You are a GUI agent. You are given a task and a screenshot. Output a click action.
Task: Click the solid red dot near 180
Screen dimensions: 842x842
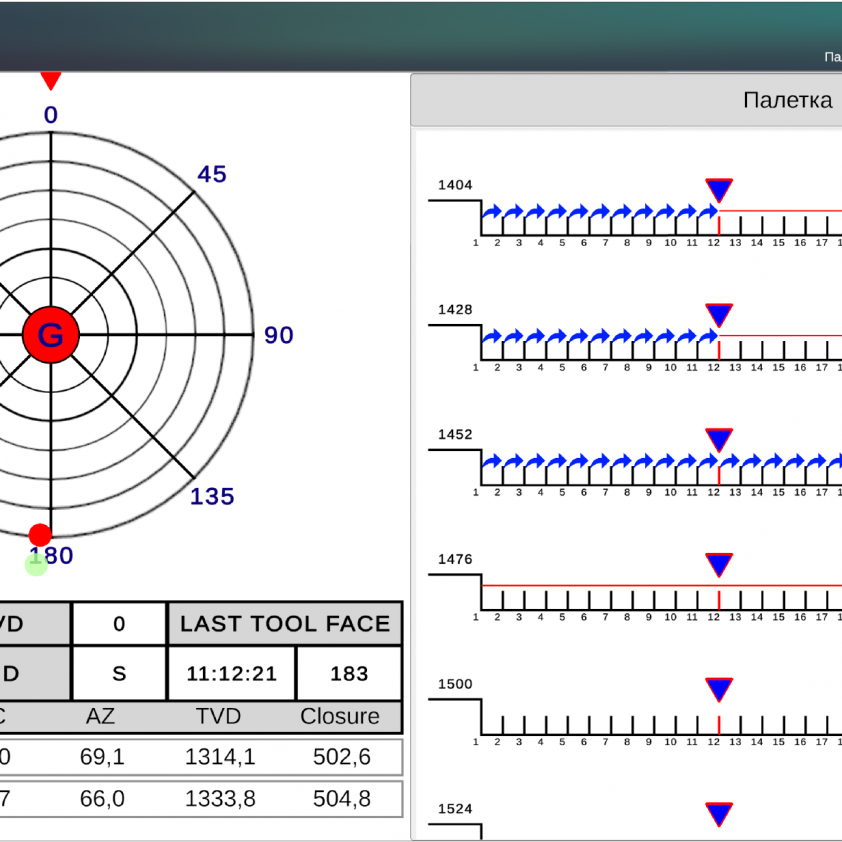coord(40,534)
